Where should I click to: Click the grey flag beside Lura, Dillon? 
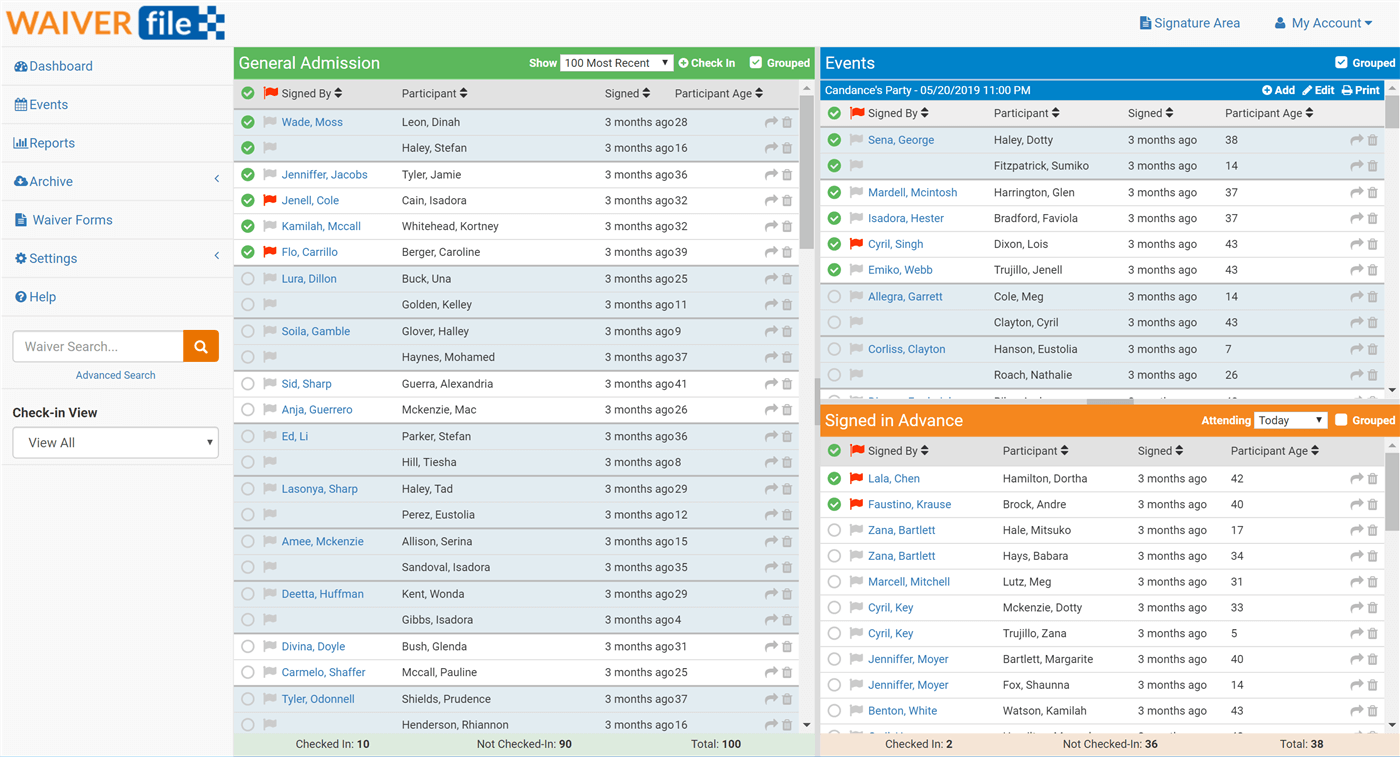[x=270, y=279]
